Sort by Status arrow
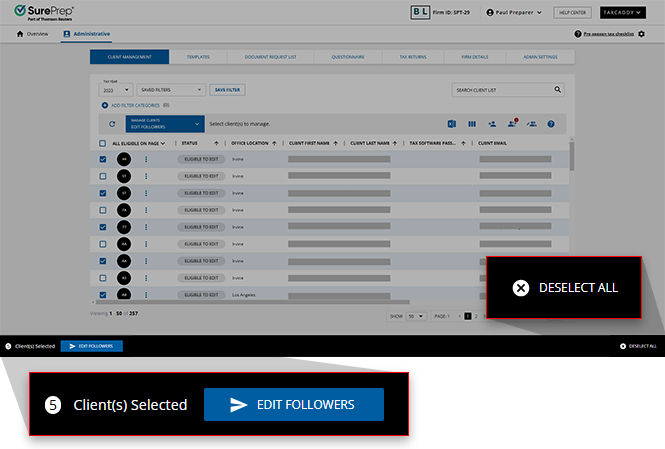665x449 pixels. pos(216,143)
